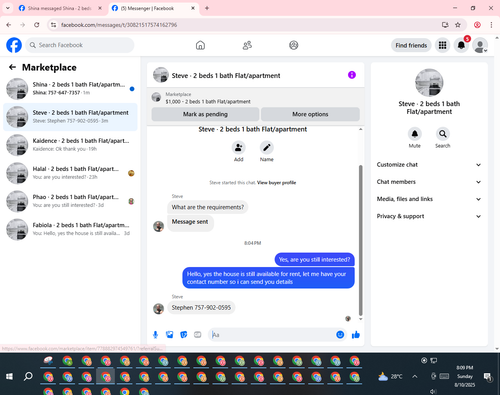This screenshot has width=500, height=395.
Task: Send a thumbs-up like
Action: pyautogui.click(x=356, y=335)
